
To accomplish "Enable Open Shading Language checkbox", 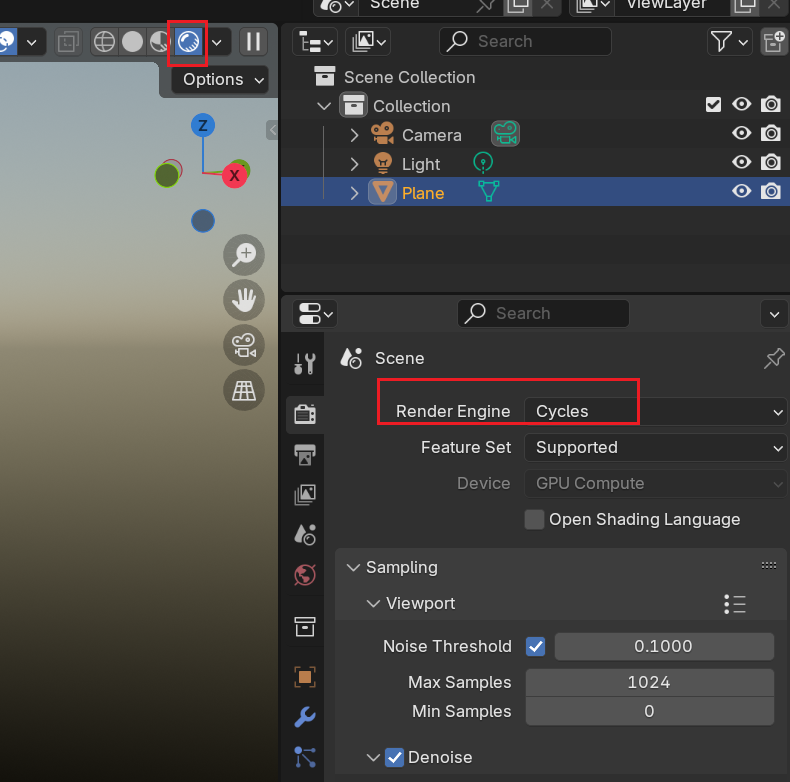I will [534, 519].
